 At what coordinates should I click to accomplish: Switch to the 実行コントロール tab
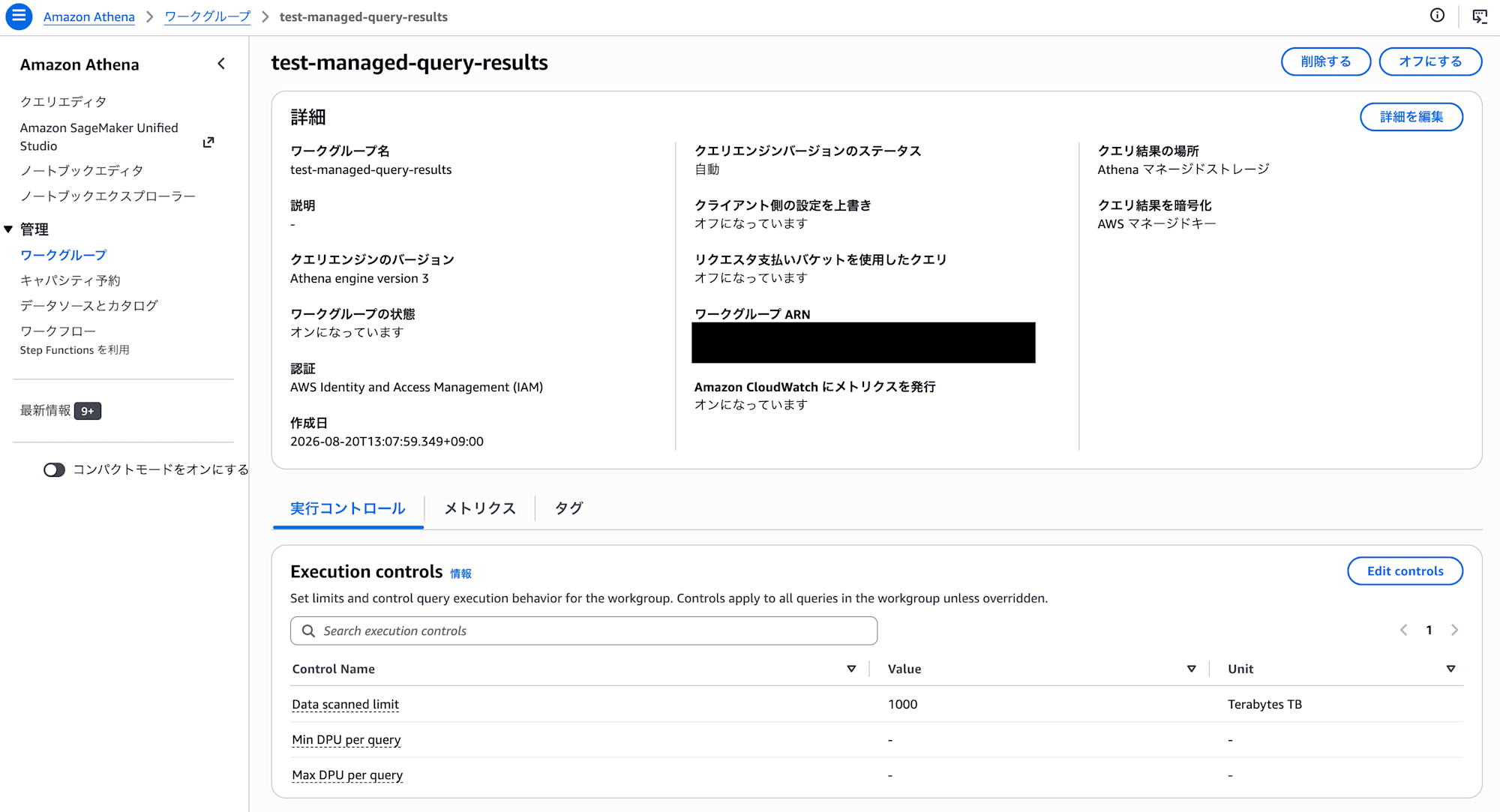[x=348, y=509]
